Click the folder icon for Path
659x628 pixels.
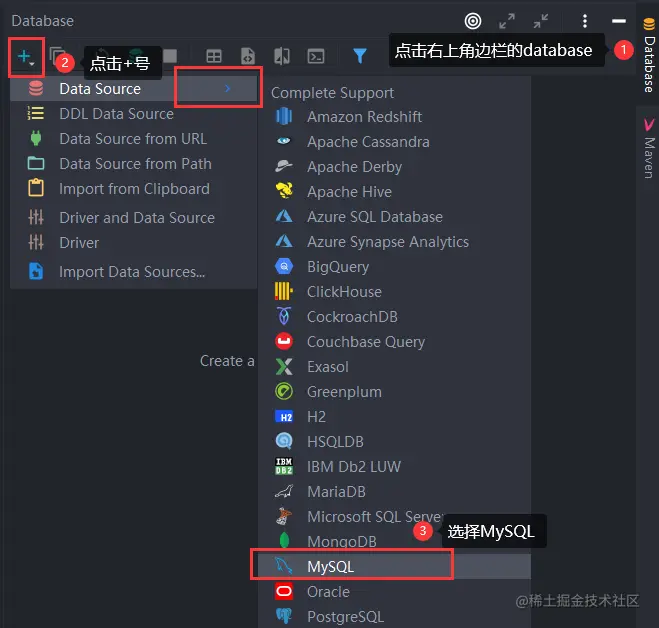click(x=36, y=164)
